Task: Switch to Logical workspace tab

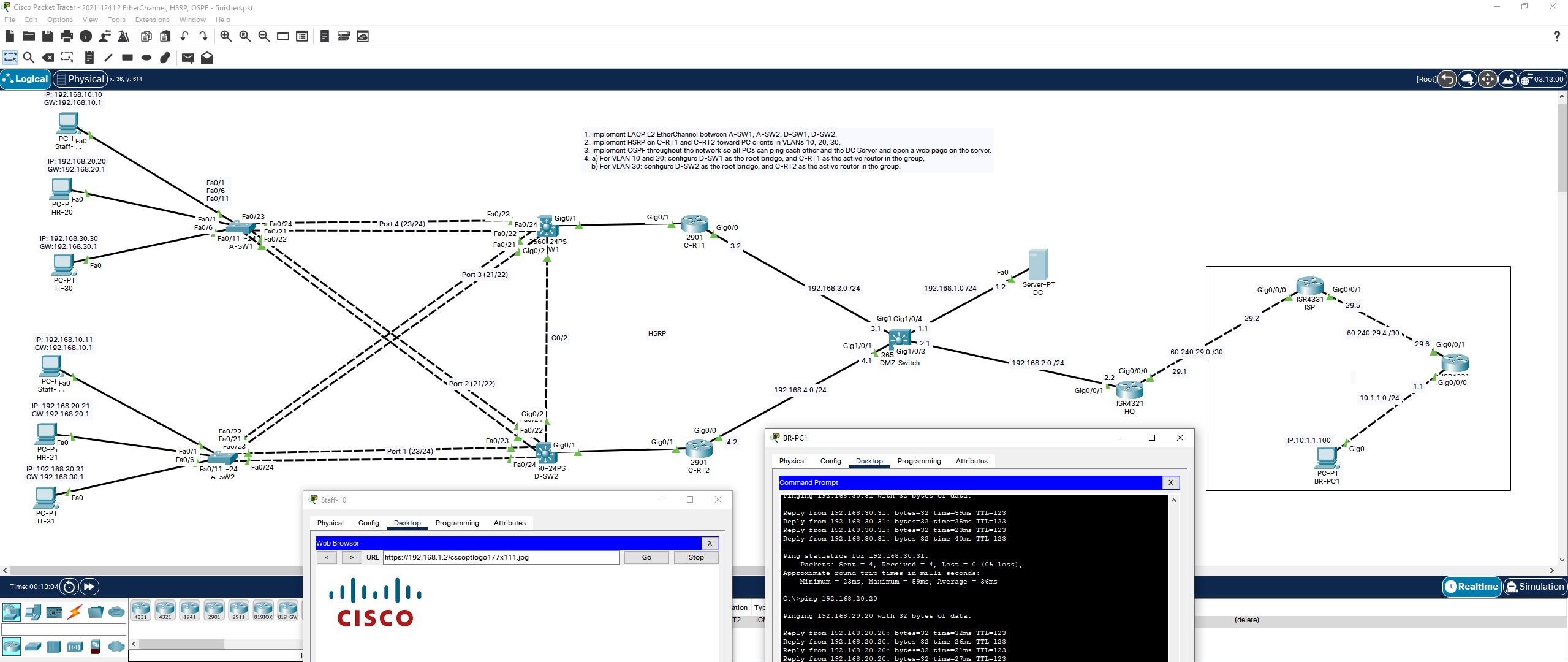Action: pos(28,79)
